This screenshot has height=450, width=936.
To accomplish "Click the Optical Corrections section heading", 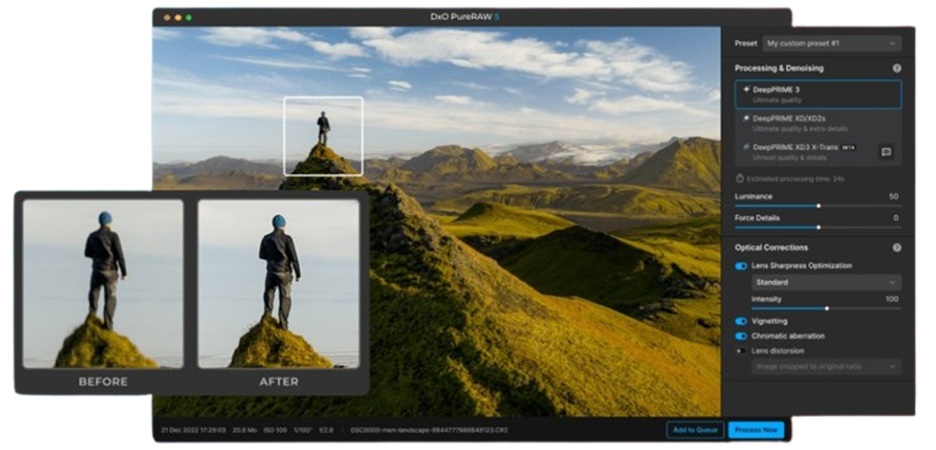I will (771, 247).
